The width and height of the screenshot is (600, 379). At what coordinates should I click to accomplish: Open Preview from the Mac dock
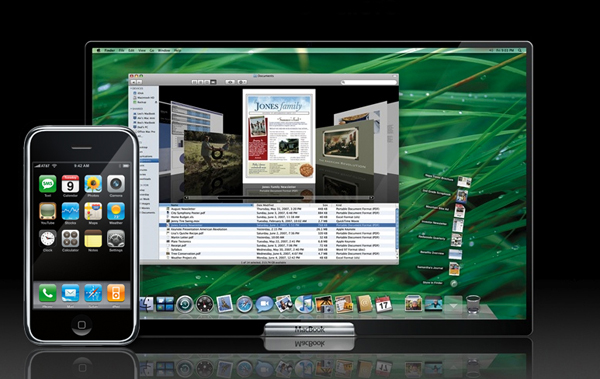[x=284, y=304]
